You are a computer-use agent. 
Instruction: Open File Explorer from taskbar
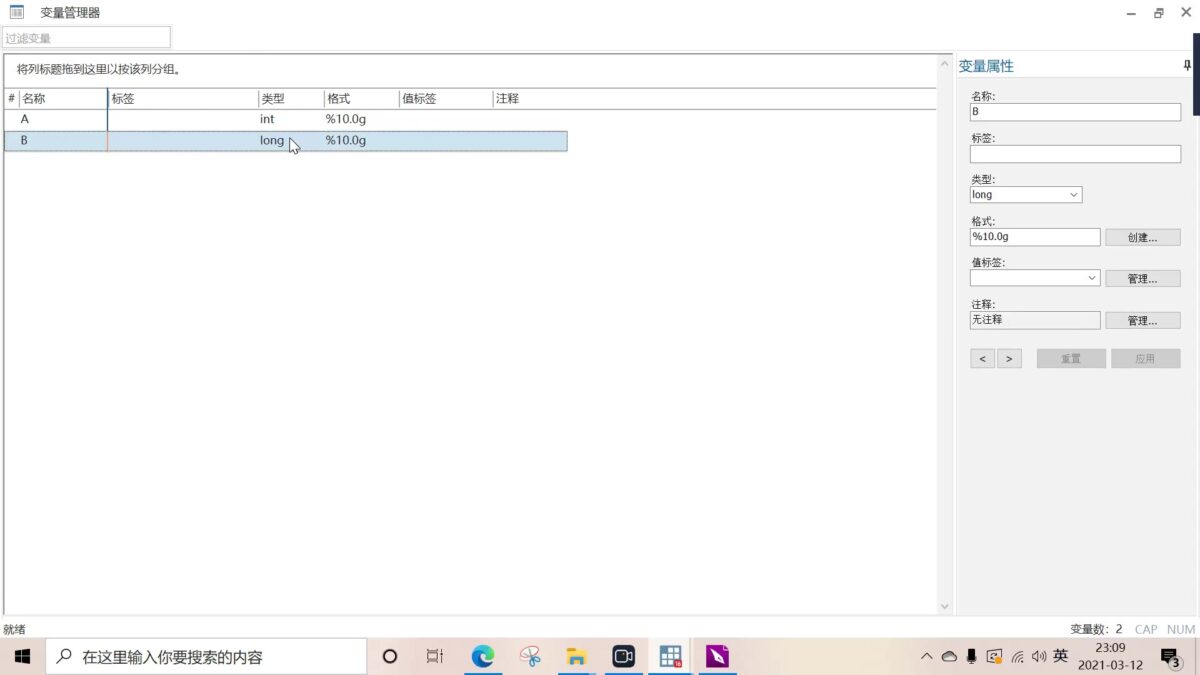(x=576, y=656)
